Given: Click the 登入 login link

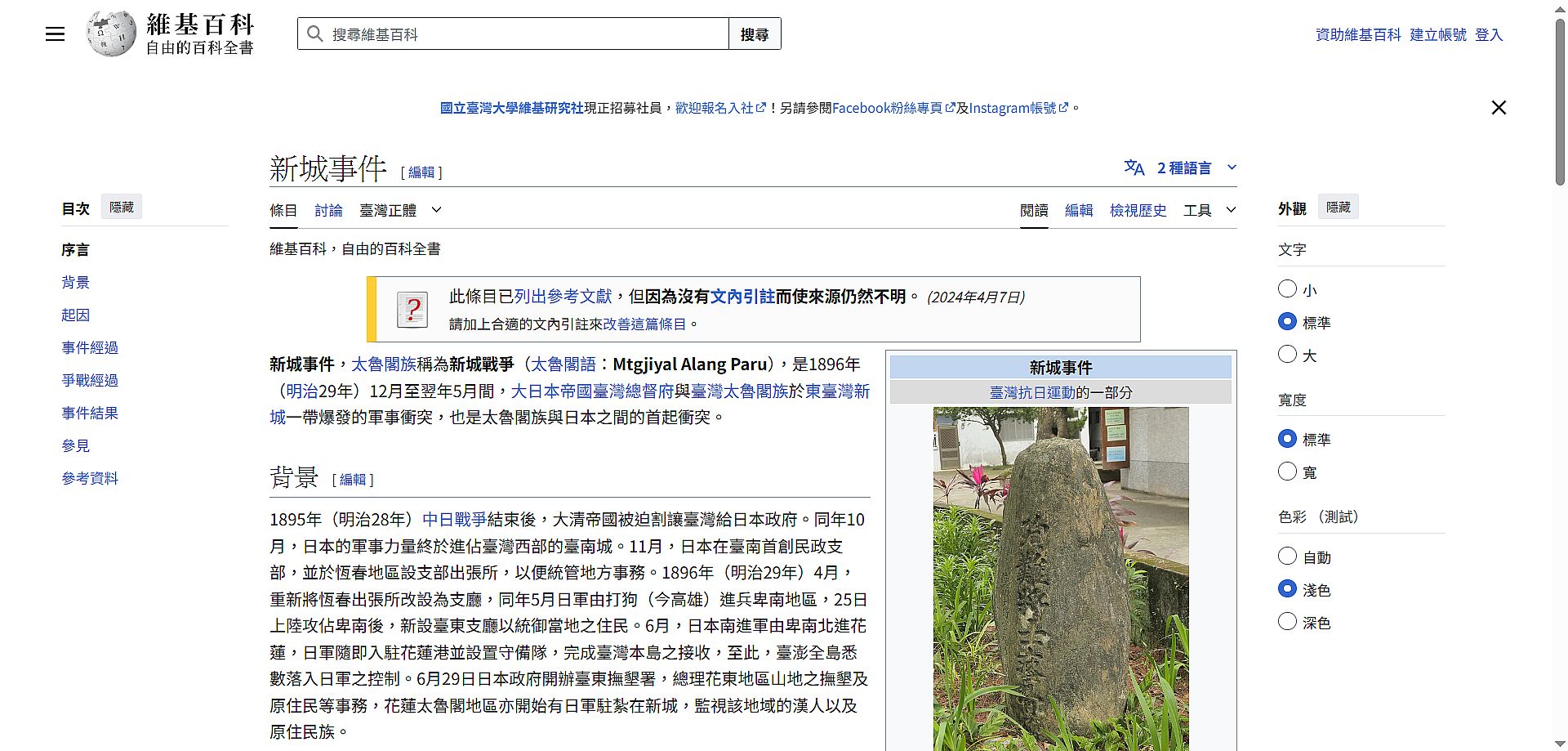Looking at the screenshot, I should tap(1488, 34).
